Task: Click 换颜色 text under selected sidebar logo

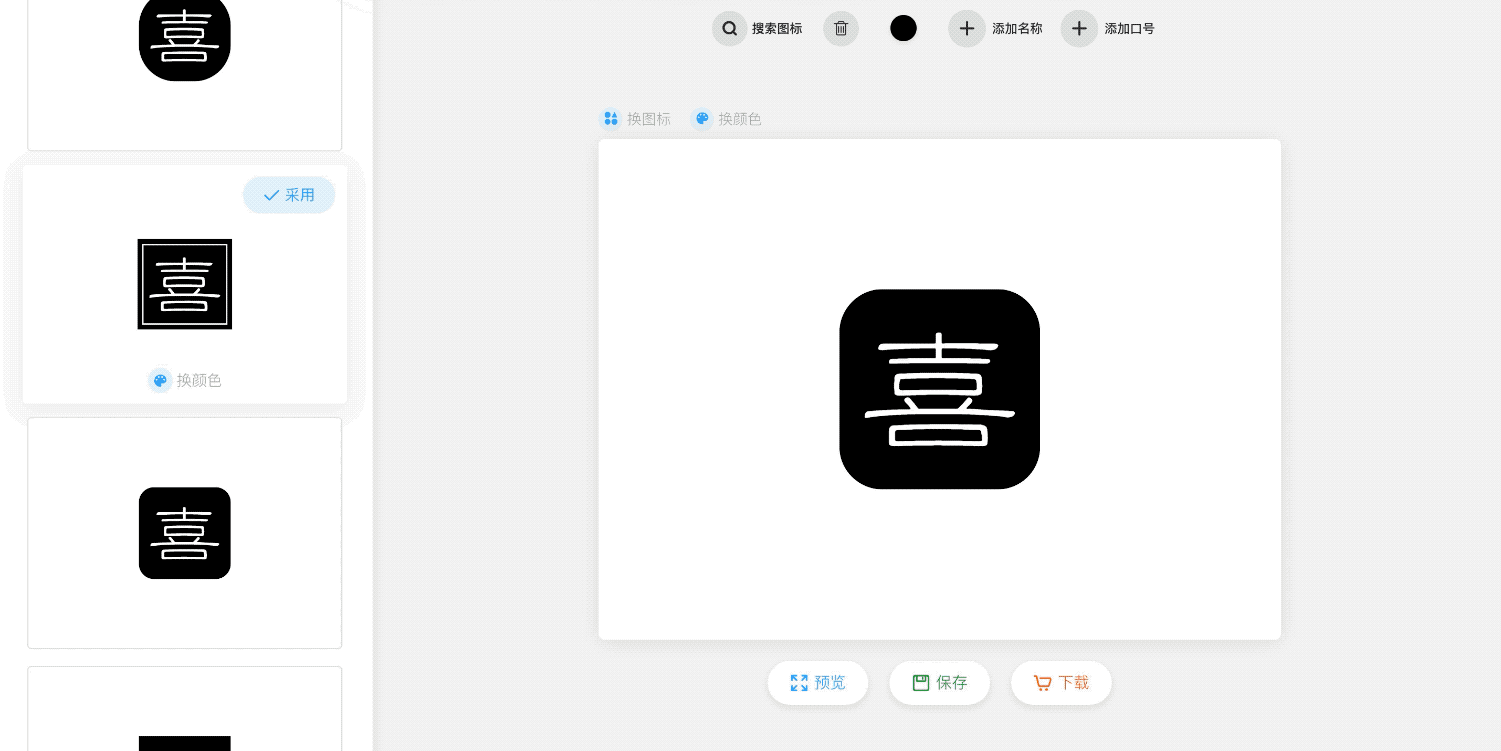Action: pos(199,380)
